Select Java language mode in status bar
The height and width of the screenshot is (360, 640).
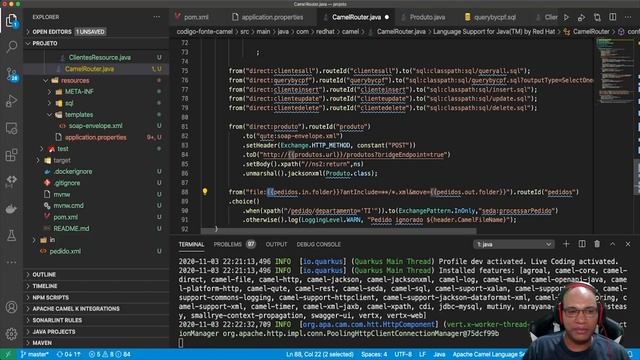tap(439, 354)
